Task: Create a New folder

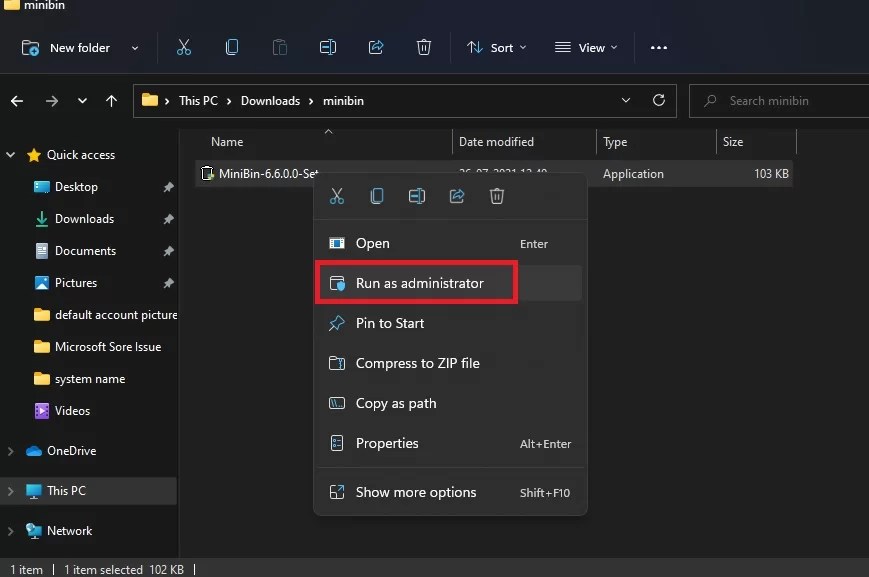Action: point(67,47)
